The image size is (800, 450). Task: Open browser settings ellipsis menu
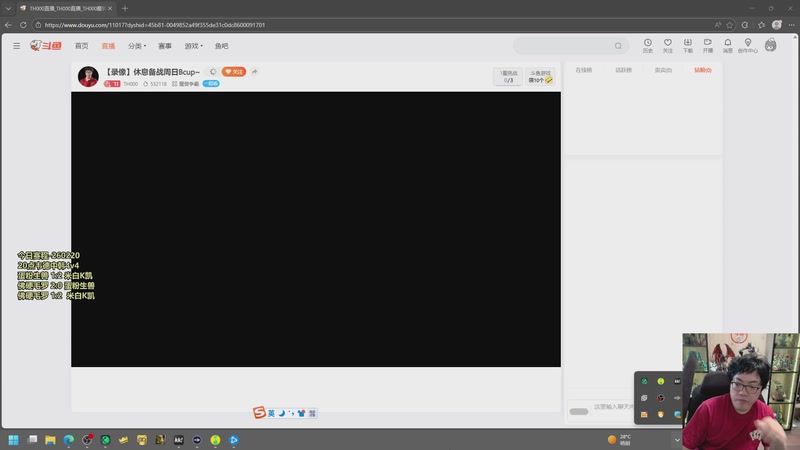click(791, 24)
